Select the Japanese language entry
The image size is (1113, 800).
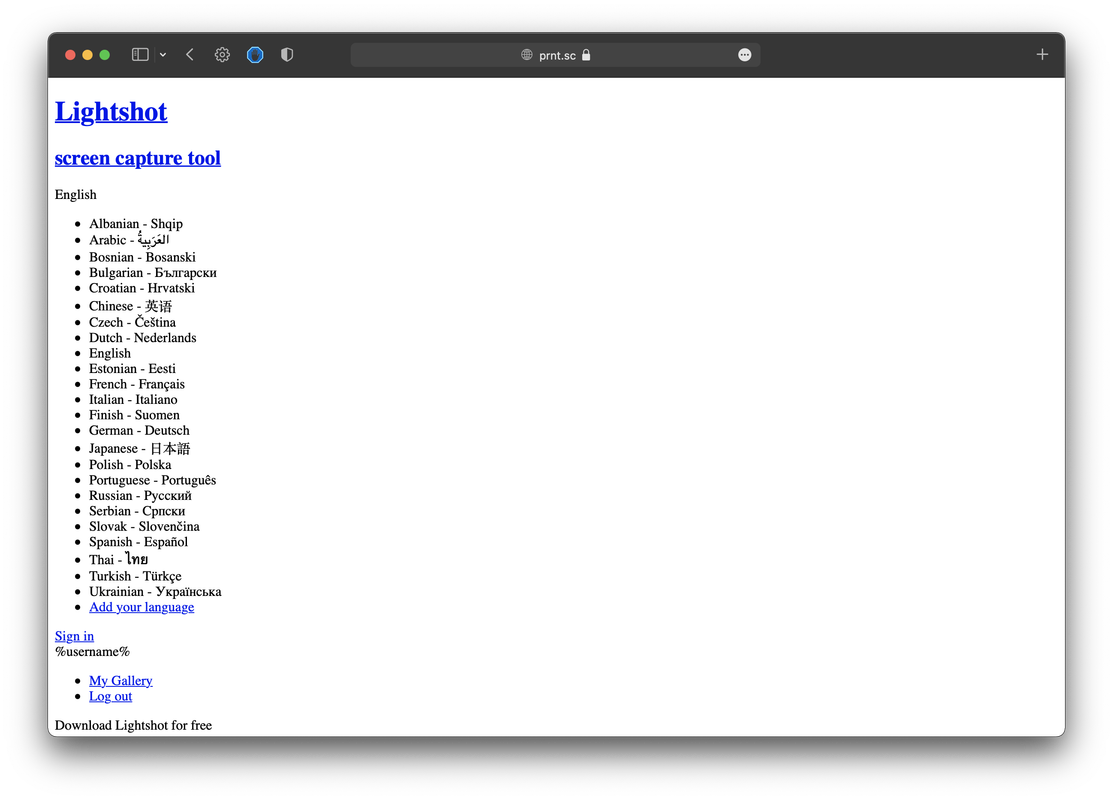(140, 449)
